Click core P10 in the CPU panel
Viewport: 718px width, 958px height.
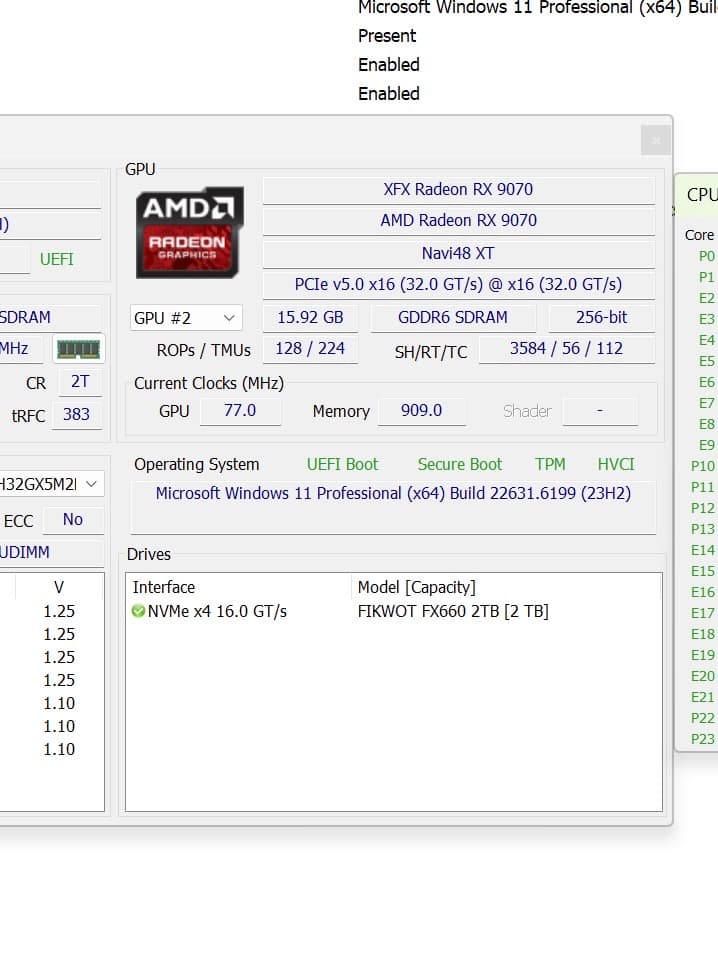(703, 466)
